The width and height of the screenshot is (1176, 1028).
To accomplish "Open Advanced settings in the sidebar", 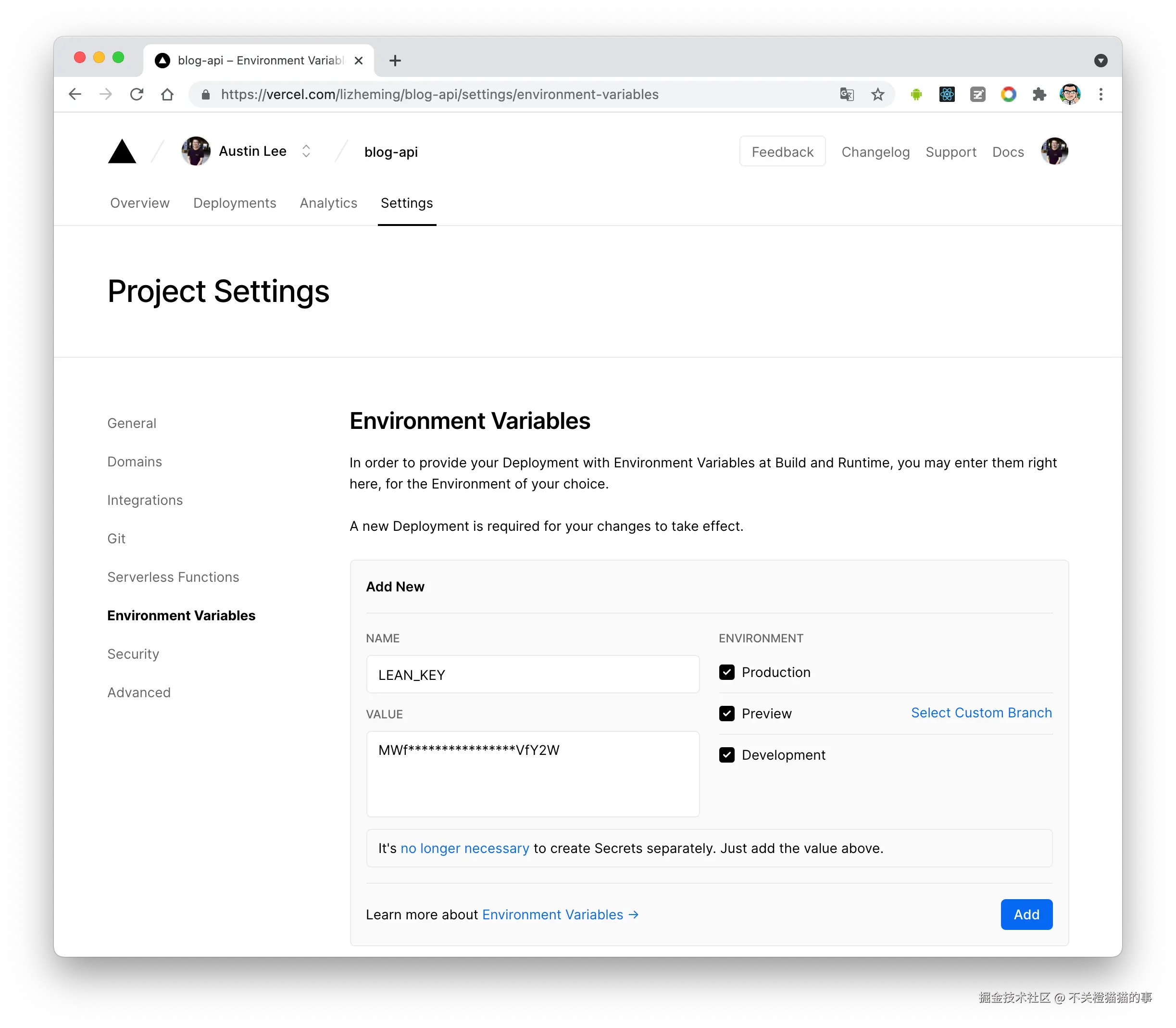I will [x=139, y=692].
